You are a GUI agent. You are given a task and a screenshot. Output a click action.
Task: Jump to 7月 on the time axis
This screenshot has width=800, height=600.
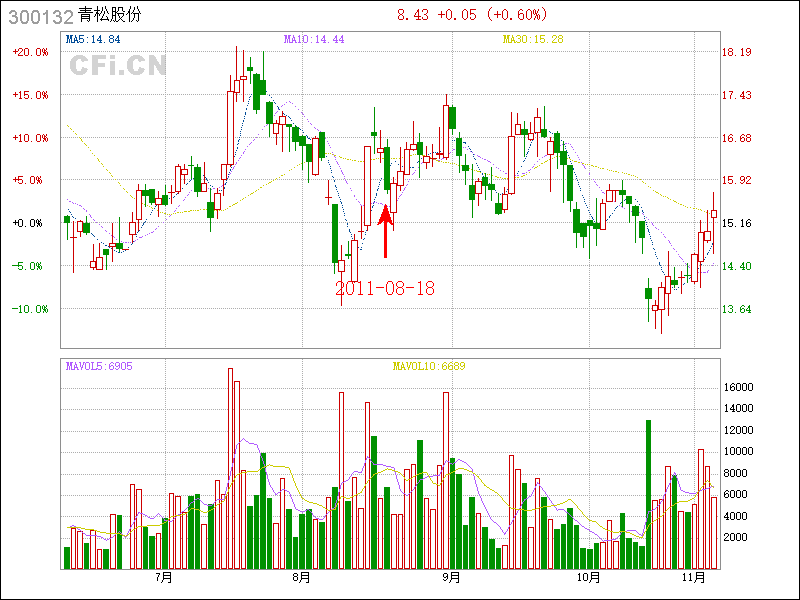pyautogui.click(x=164, y=577)
